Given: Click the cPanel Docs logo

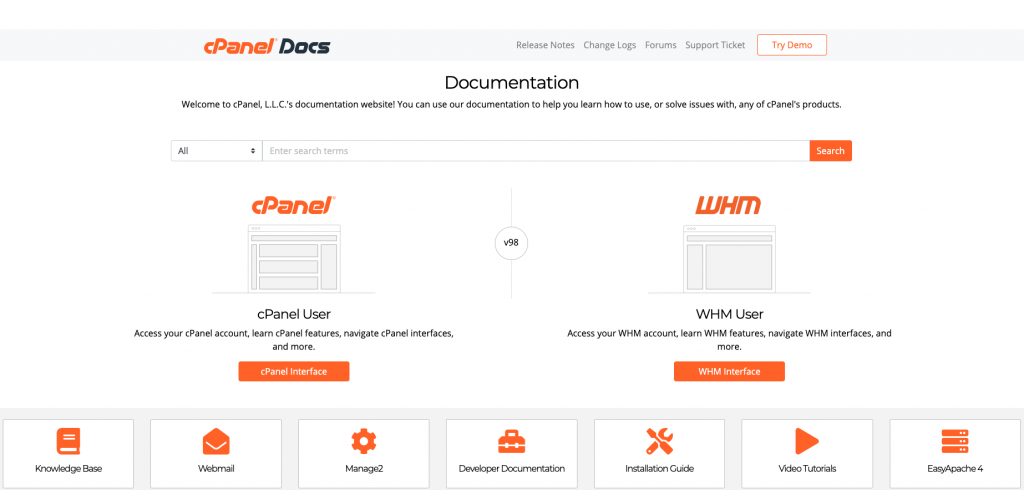Looking at the screenshot, I should [266, 46].
